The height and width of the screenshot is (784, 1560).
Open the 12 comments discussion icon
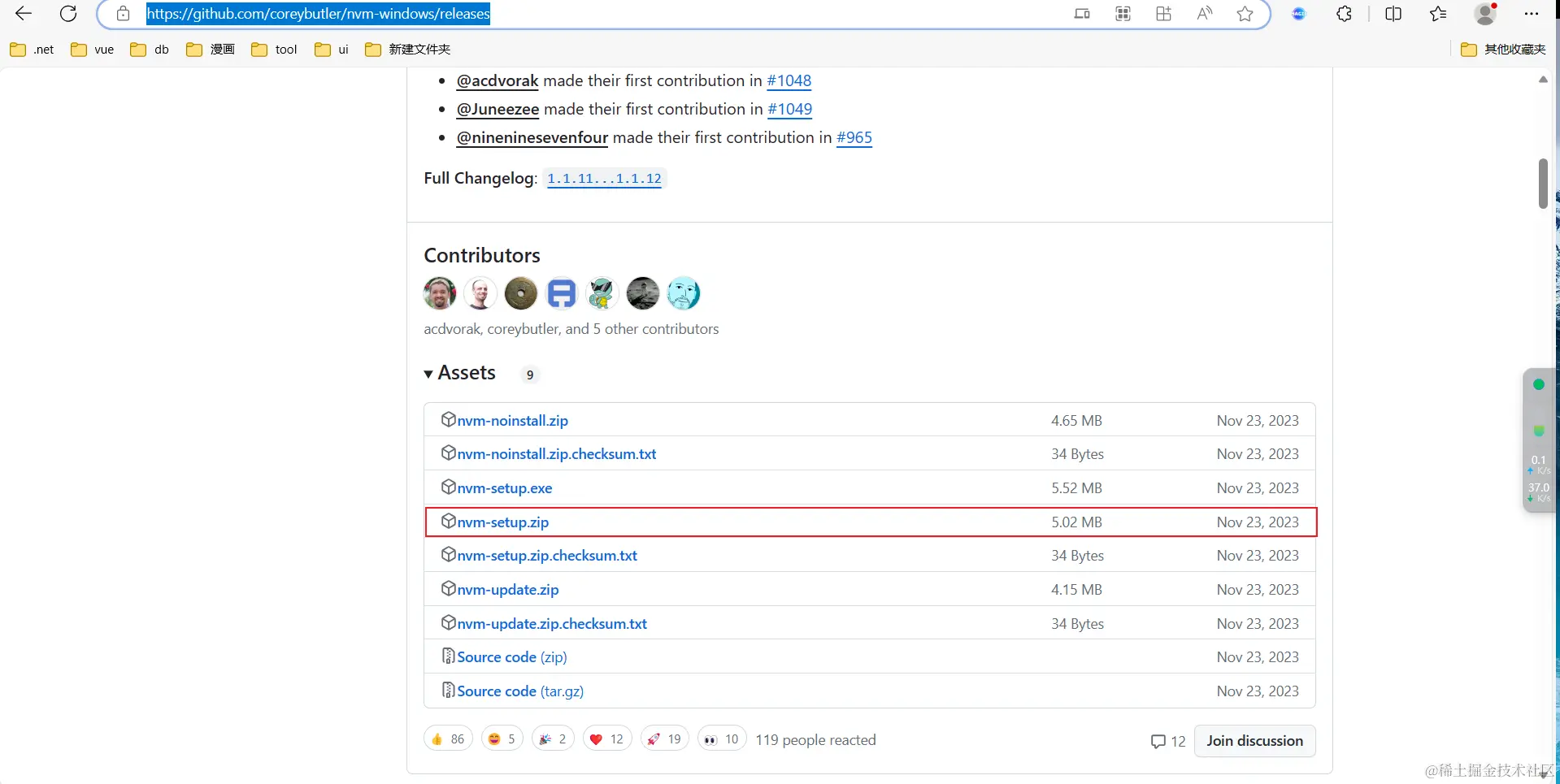coord(1168,741)
